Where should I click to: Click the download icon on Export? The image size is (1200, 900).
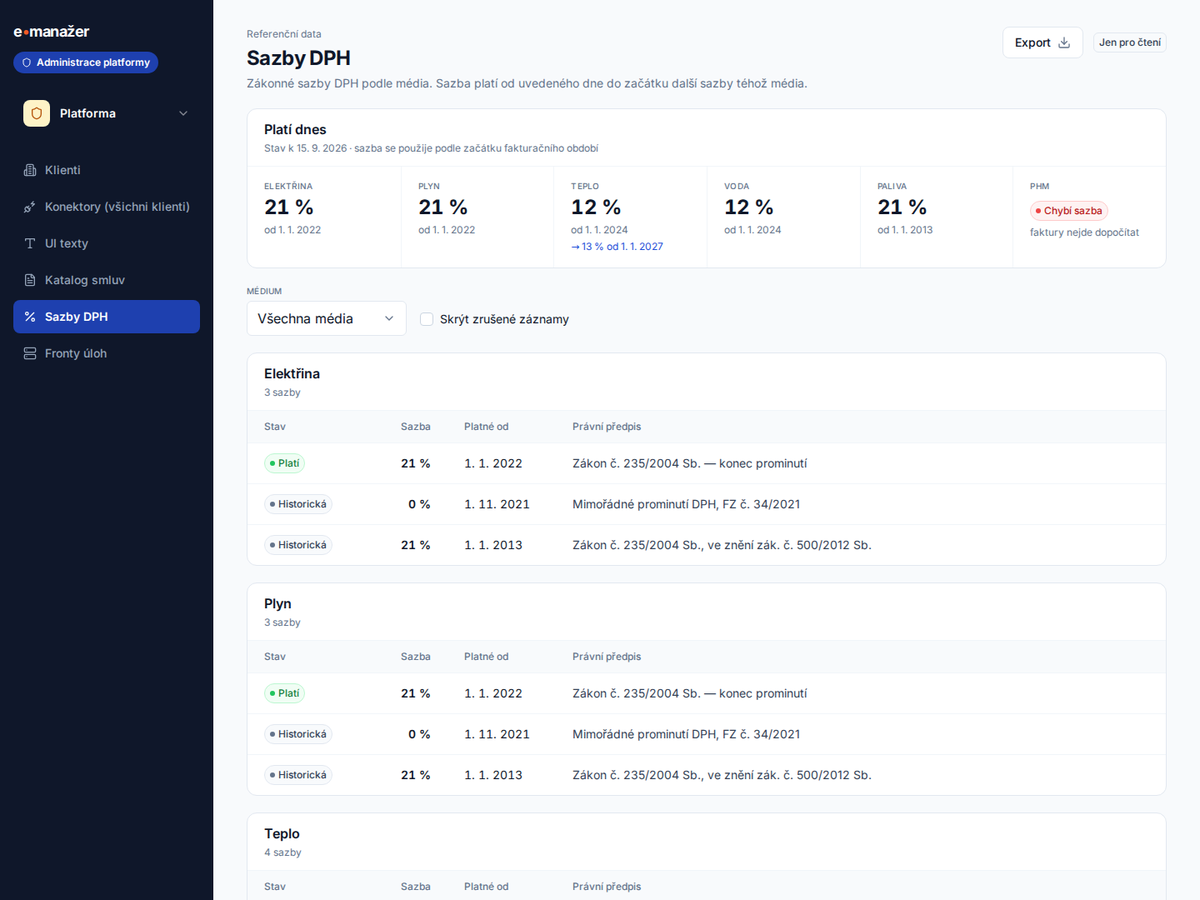pos(1064,43)
